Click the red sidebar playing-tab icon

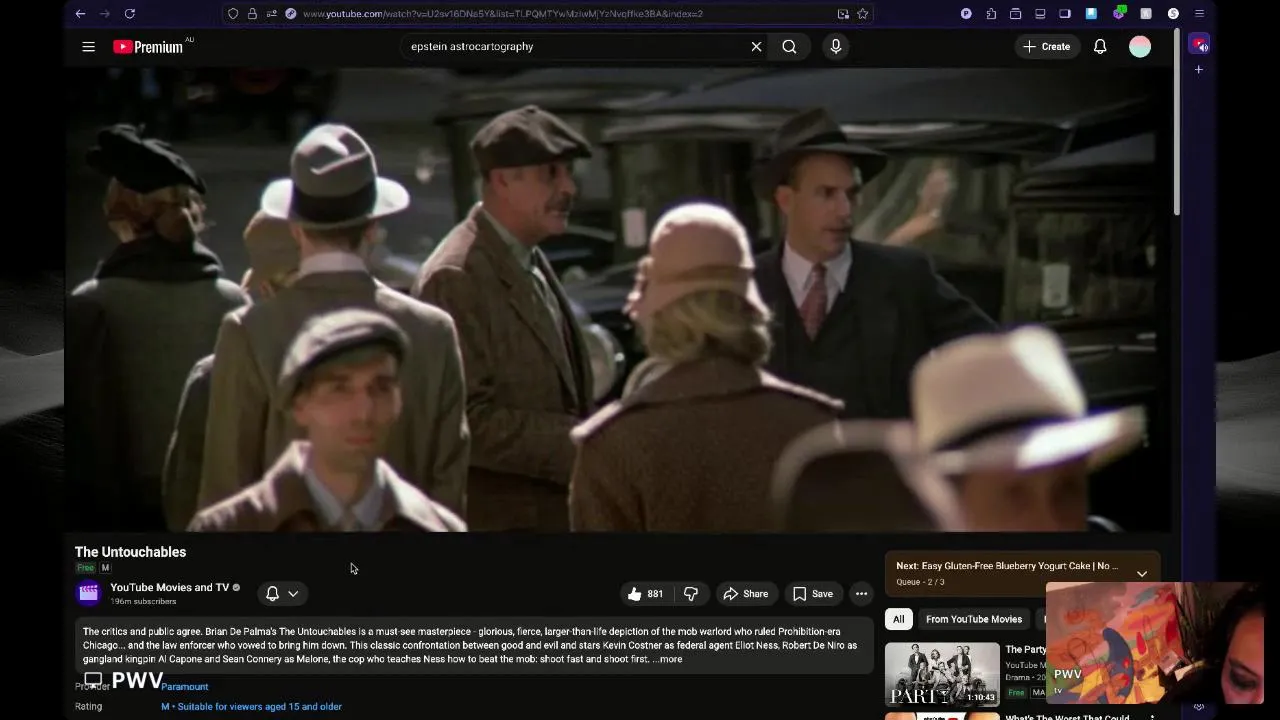(x=1199, y=45)
